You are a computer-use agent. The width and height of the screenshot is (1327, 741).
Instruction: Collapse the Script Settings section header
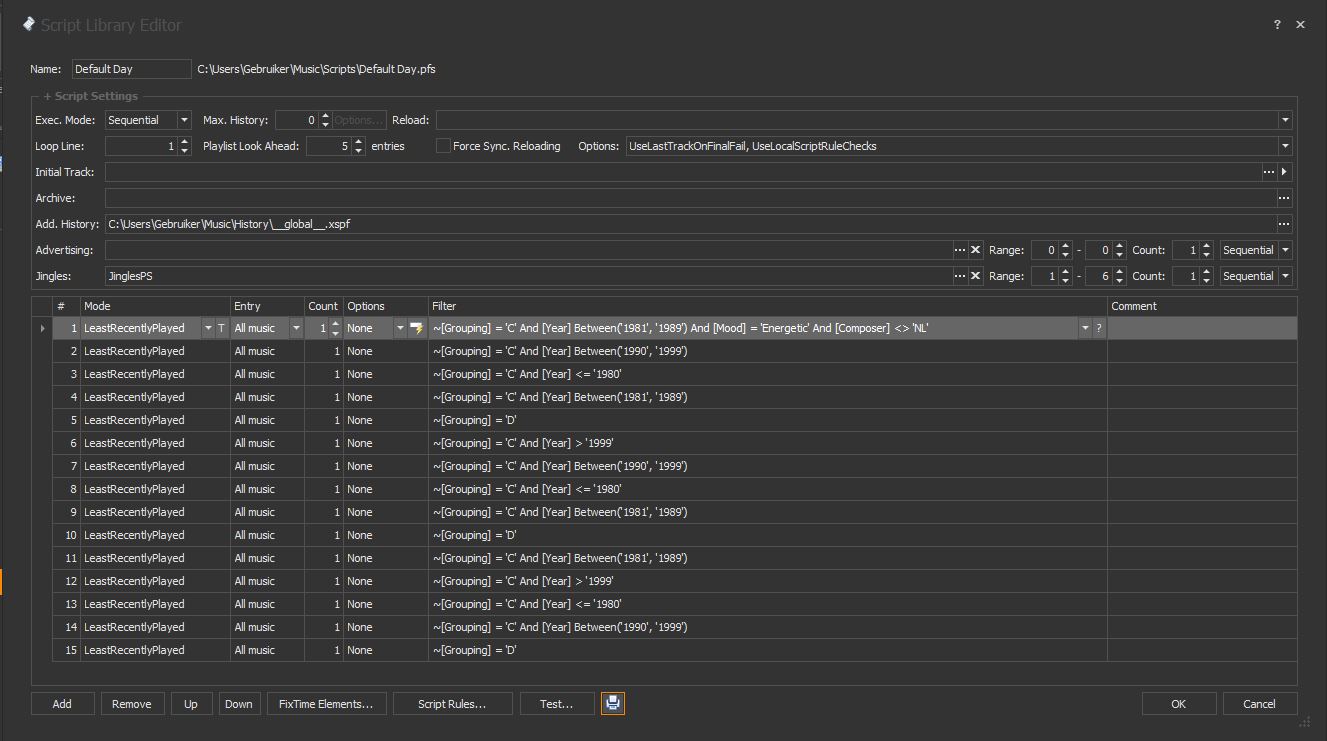91,96
